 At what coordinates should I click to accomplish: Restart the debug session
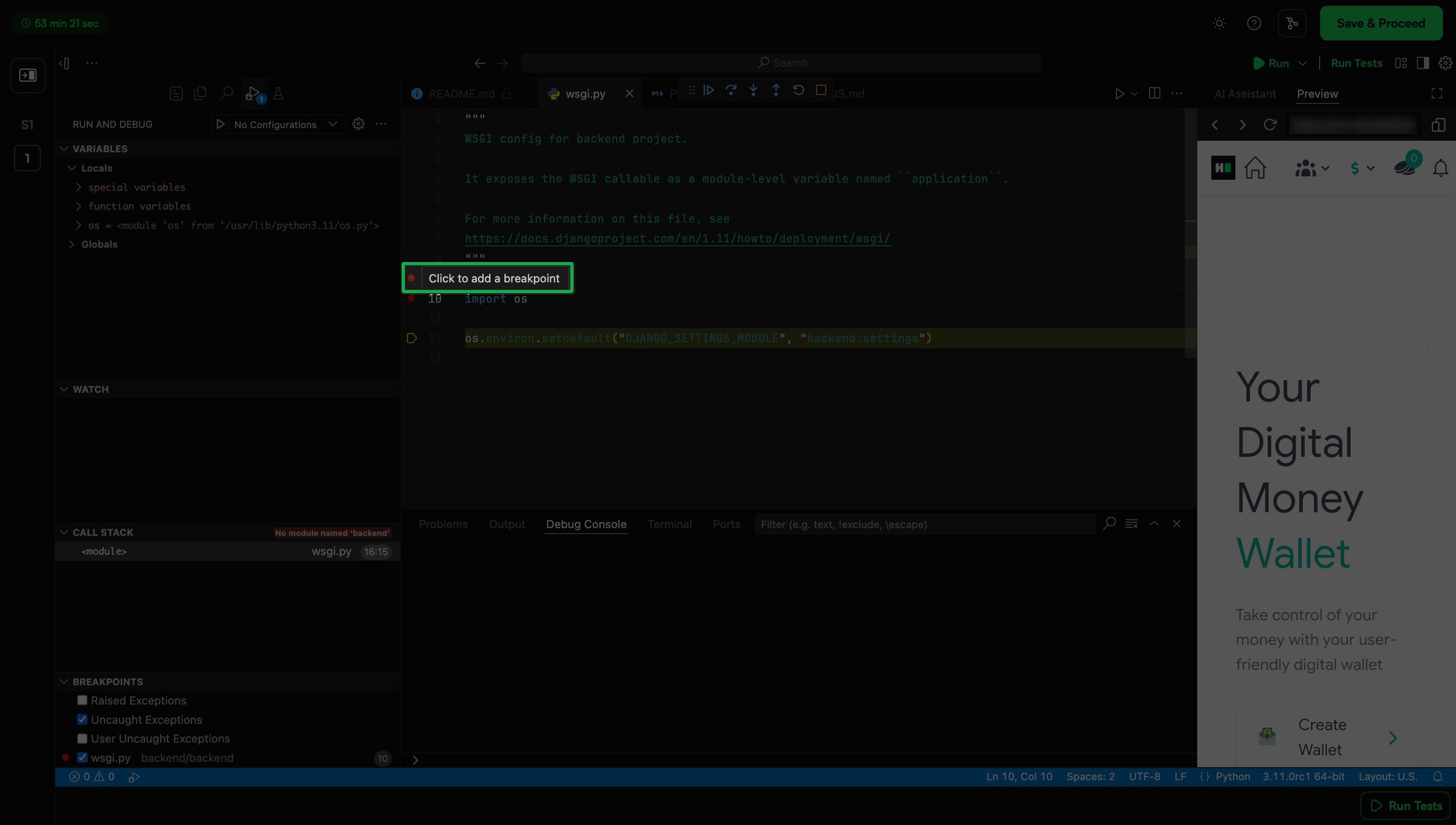798,91
